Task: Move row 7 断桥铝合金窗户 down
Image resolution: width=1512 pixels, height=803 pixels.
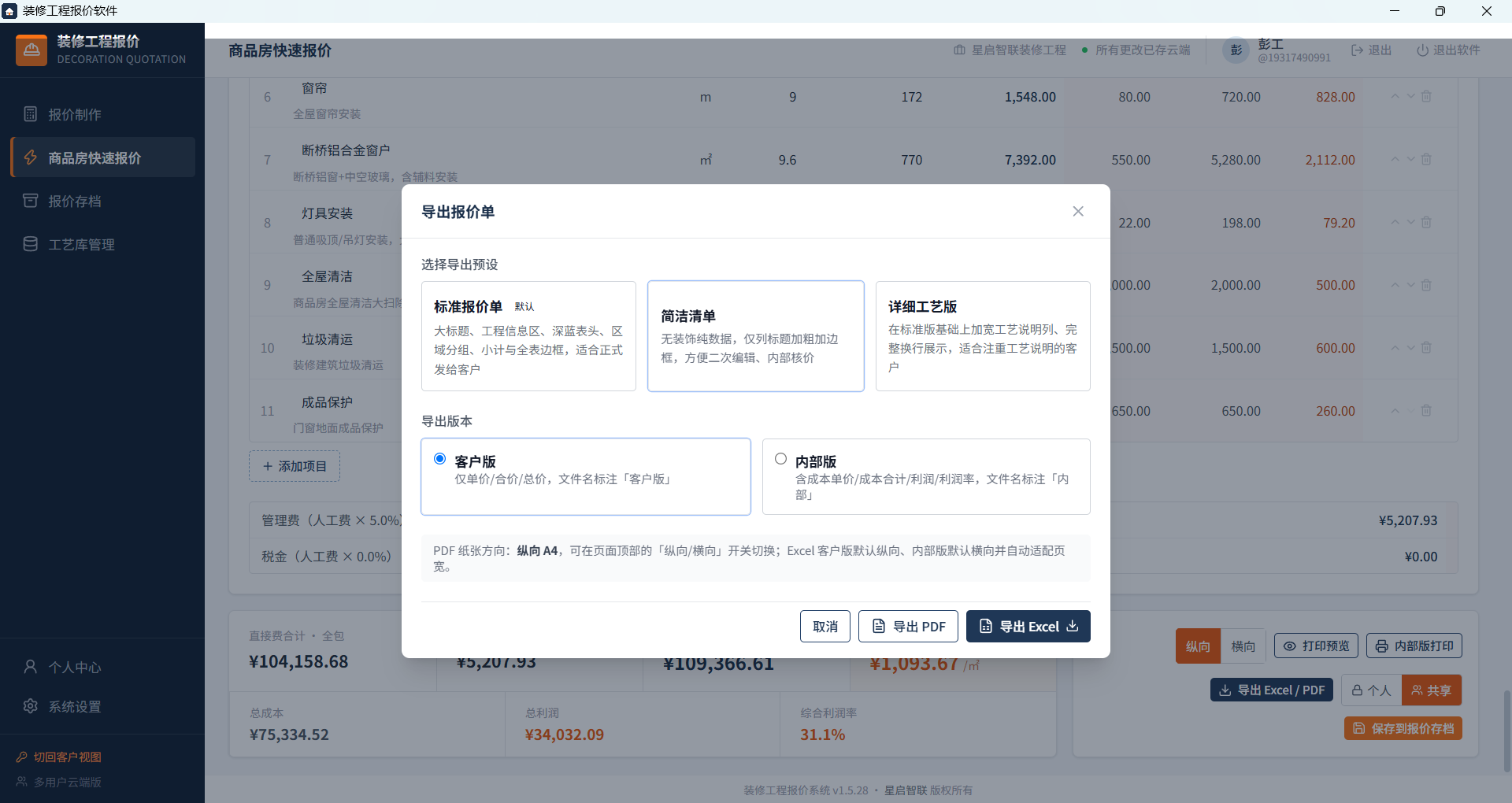Action: click(1411, 159)
